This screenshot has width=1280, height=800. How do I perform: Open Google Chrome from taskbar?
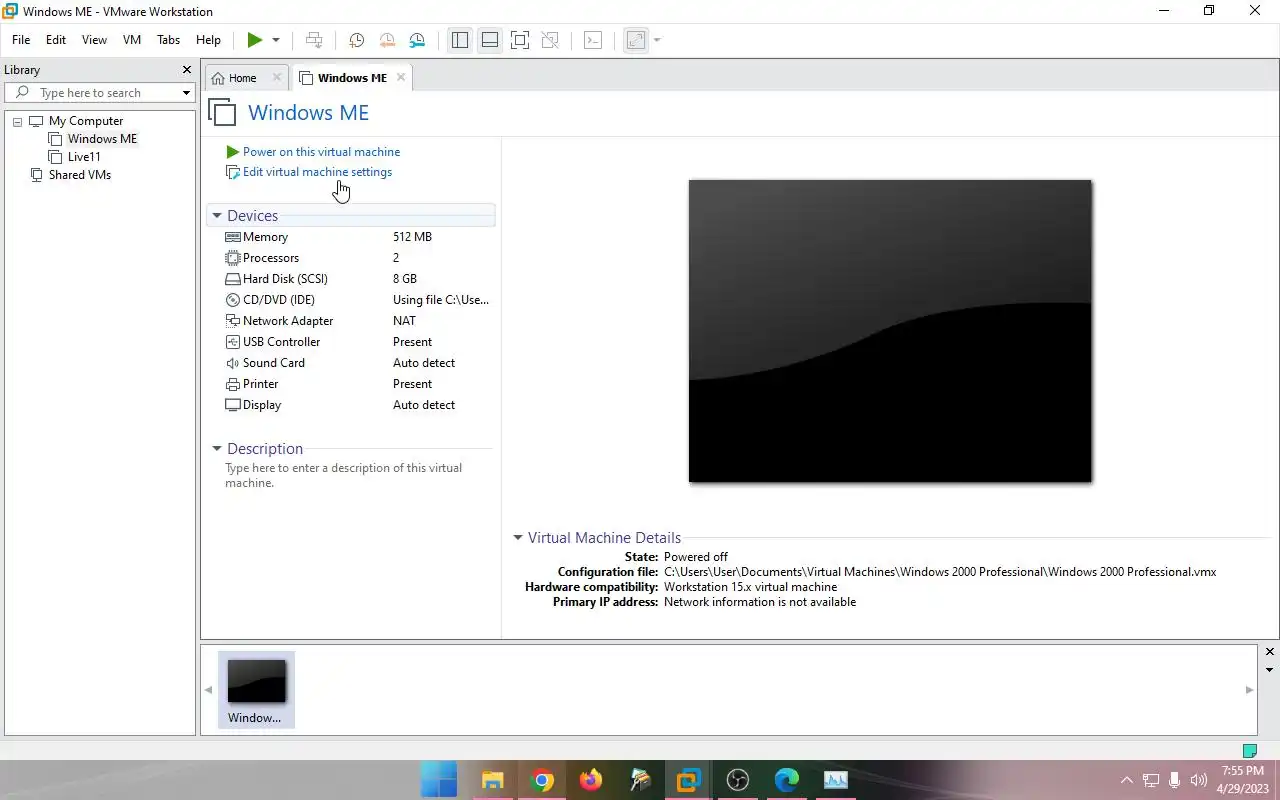pyautogui.click(x=542, y=780)
